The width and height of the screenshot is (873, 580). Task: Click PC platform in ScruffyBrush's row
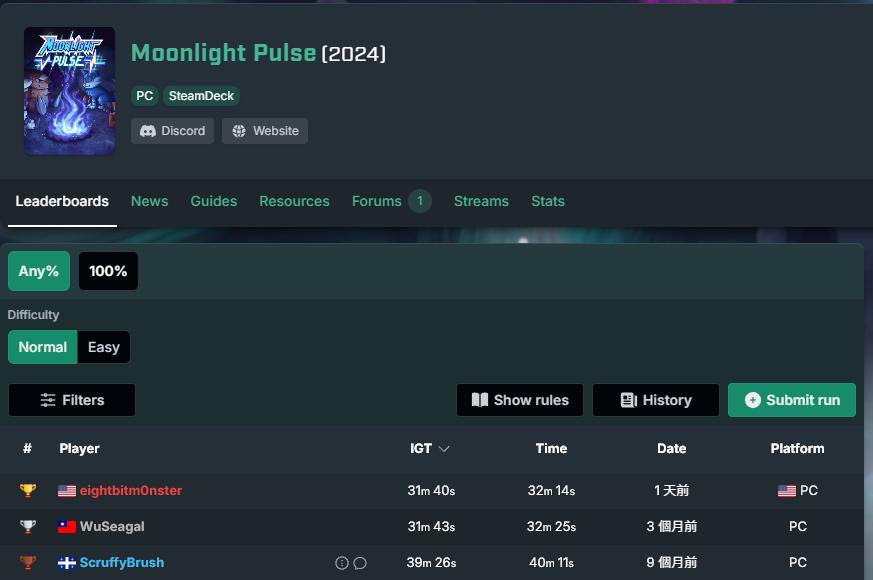(x=797, y=562)
